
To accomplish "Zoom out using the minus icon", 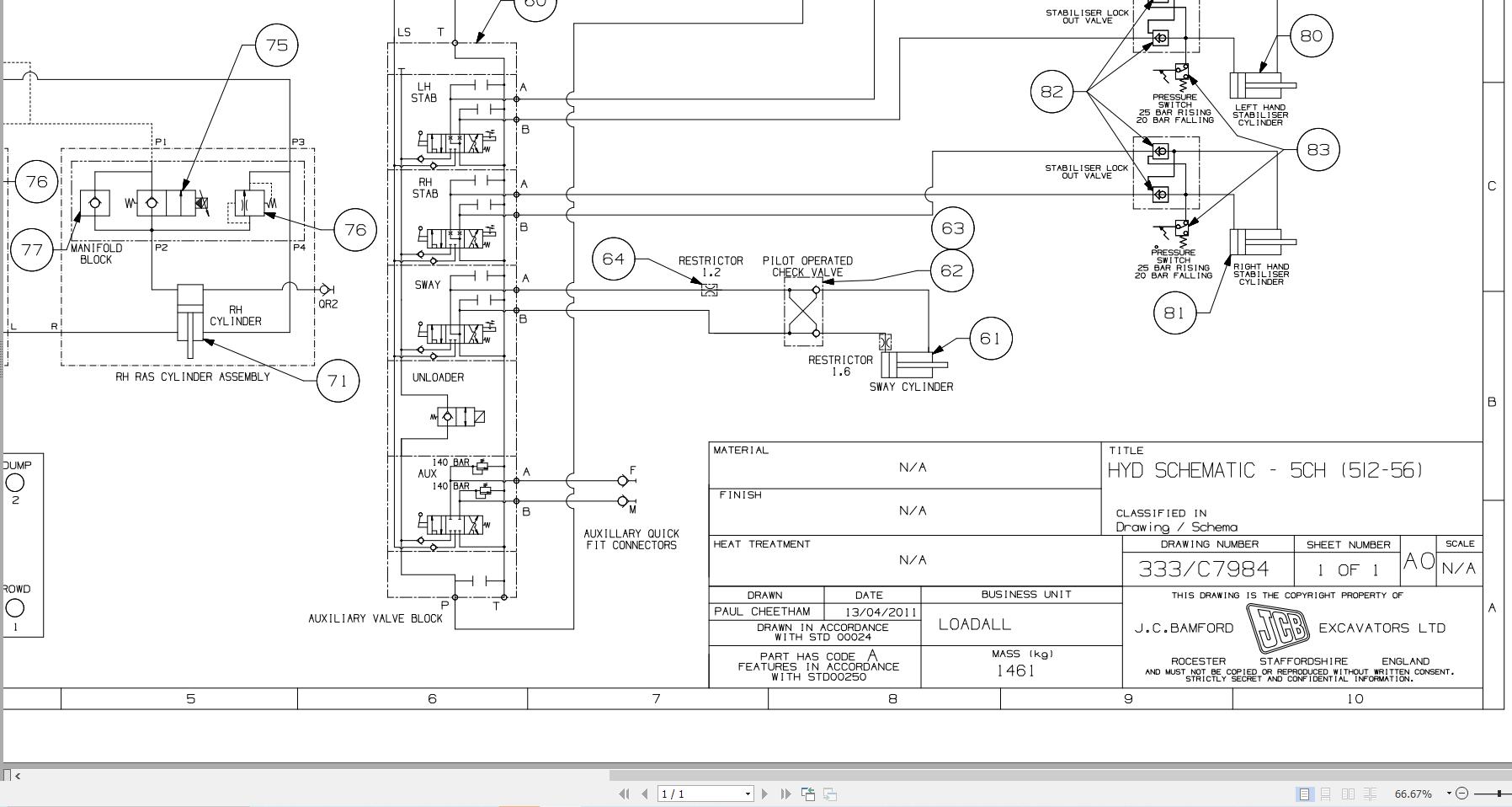I will pos(1462,794).
